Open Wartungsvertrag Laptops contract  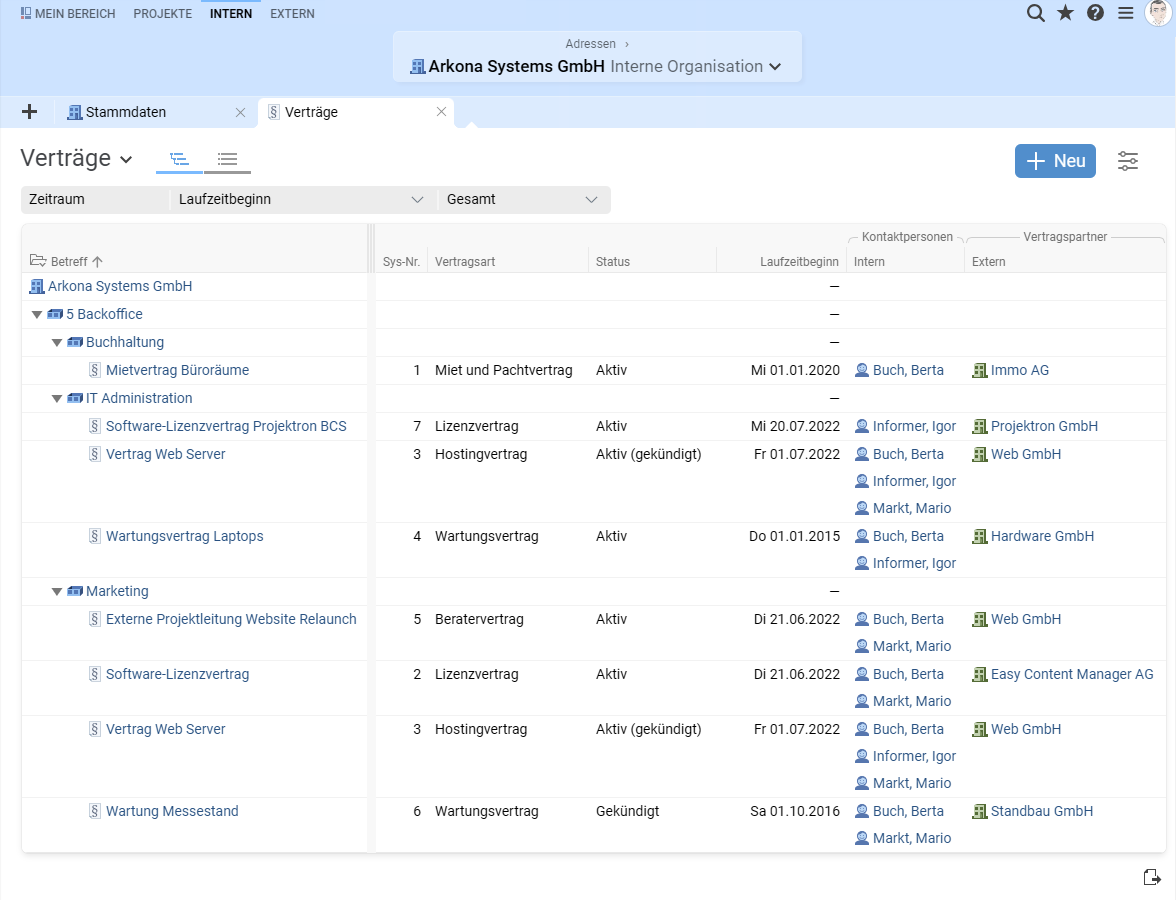pyautogui.click(x=184, y=536)
